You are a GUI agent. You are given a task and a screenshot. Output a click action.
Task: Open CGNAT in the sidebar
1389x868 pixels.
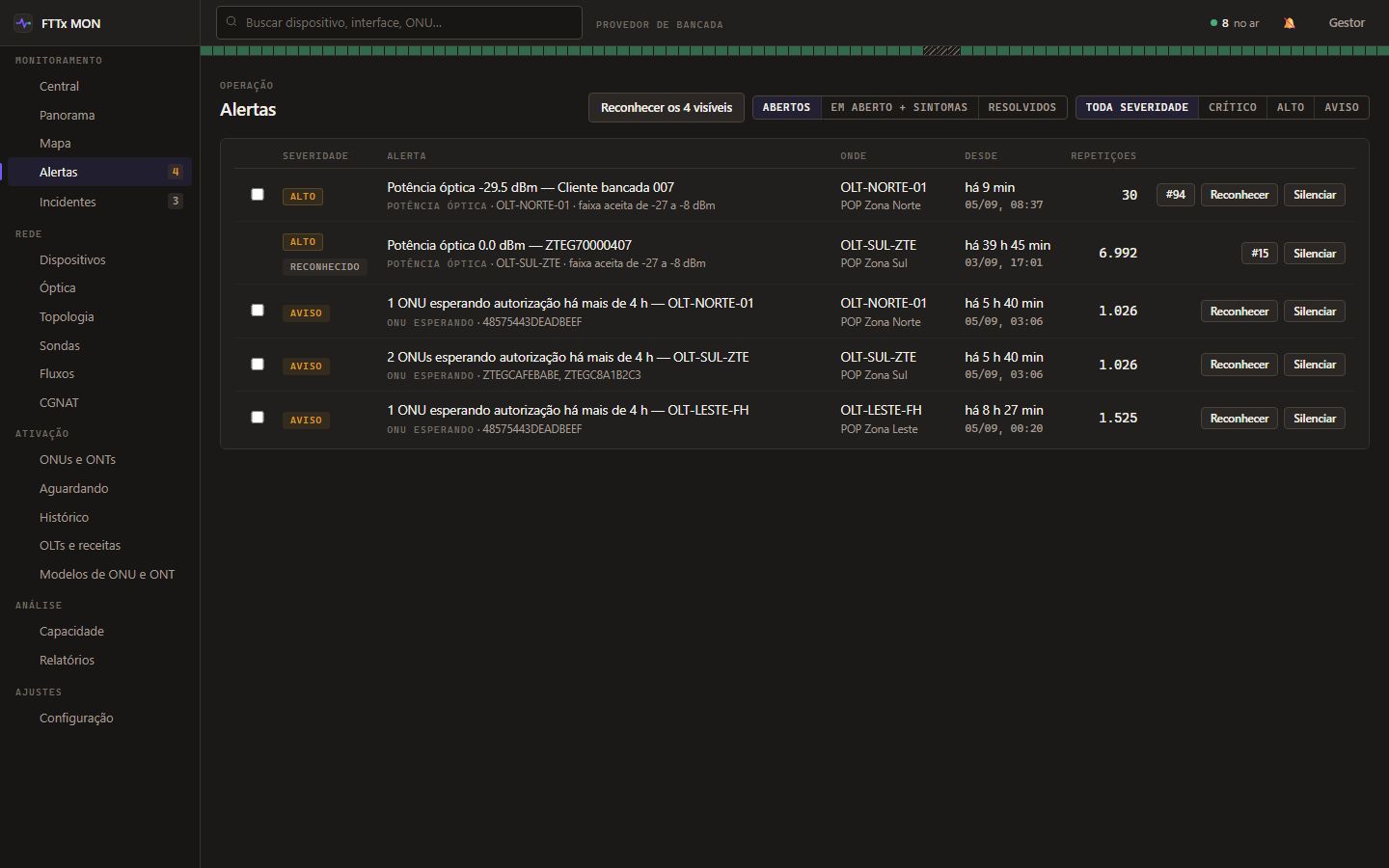[x=99, y=402]
